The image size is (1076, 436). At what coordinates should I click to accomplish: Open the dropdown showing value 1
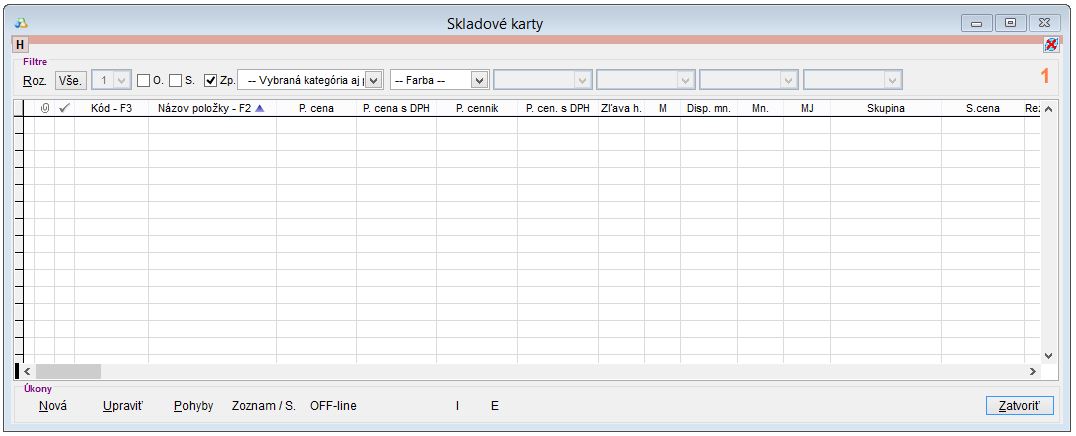click(122, 80)
